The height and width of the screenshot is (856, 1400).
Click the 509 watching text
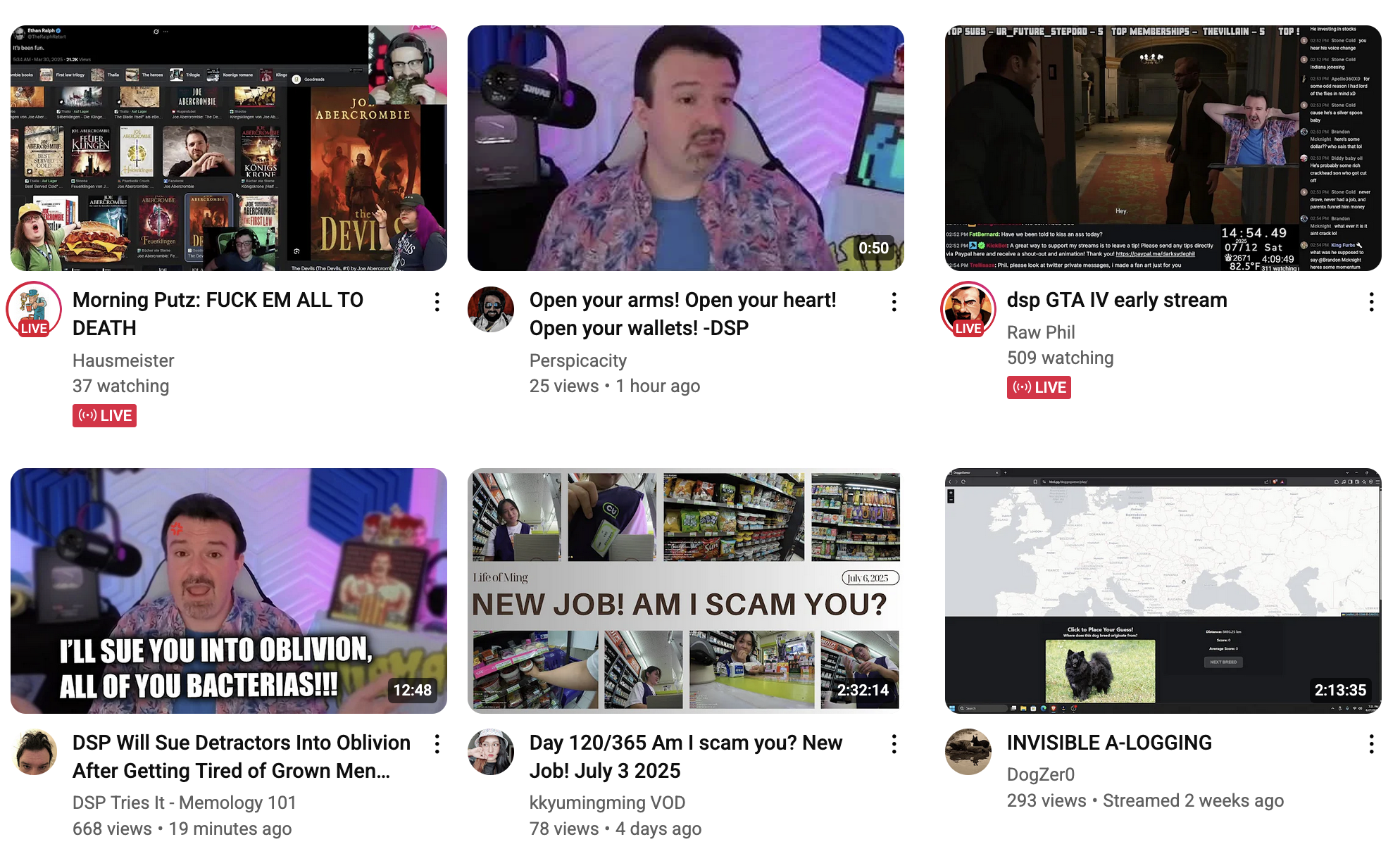point(1061,358)
